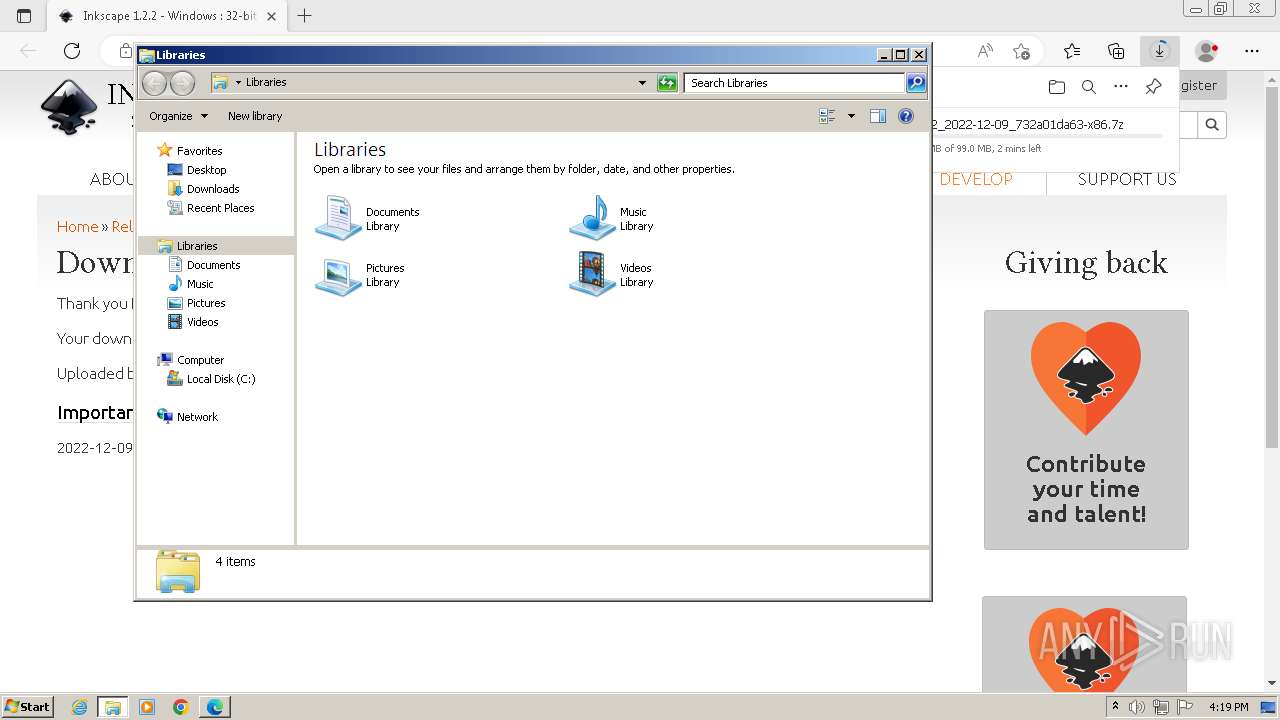This screenshot has width=1280, height=720.
Task: Open Edge Collections icon
Action: click(x=1116, y=51)
